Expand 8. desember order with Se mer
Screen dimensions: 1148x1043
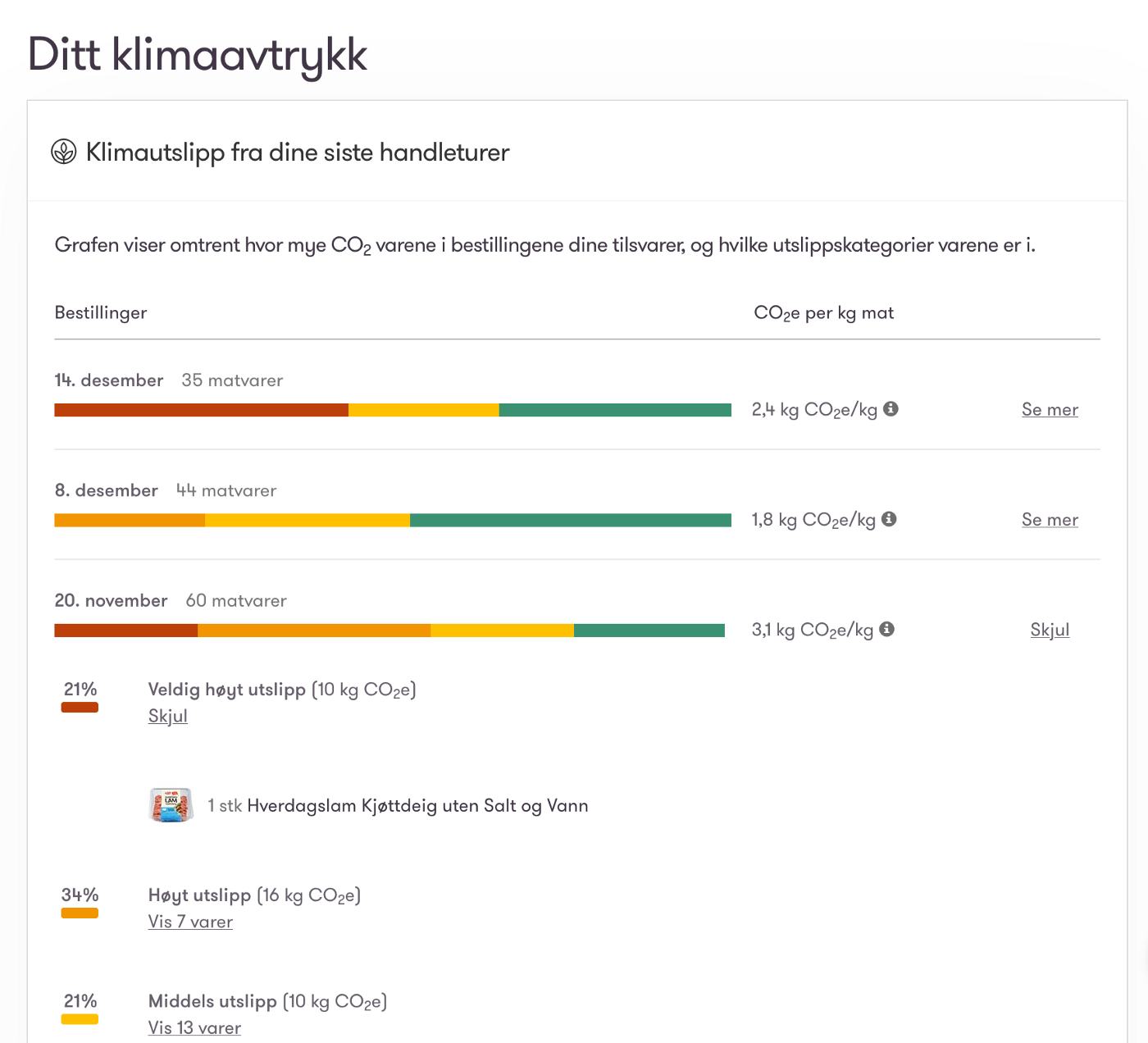(1050, 520)
